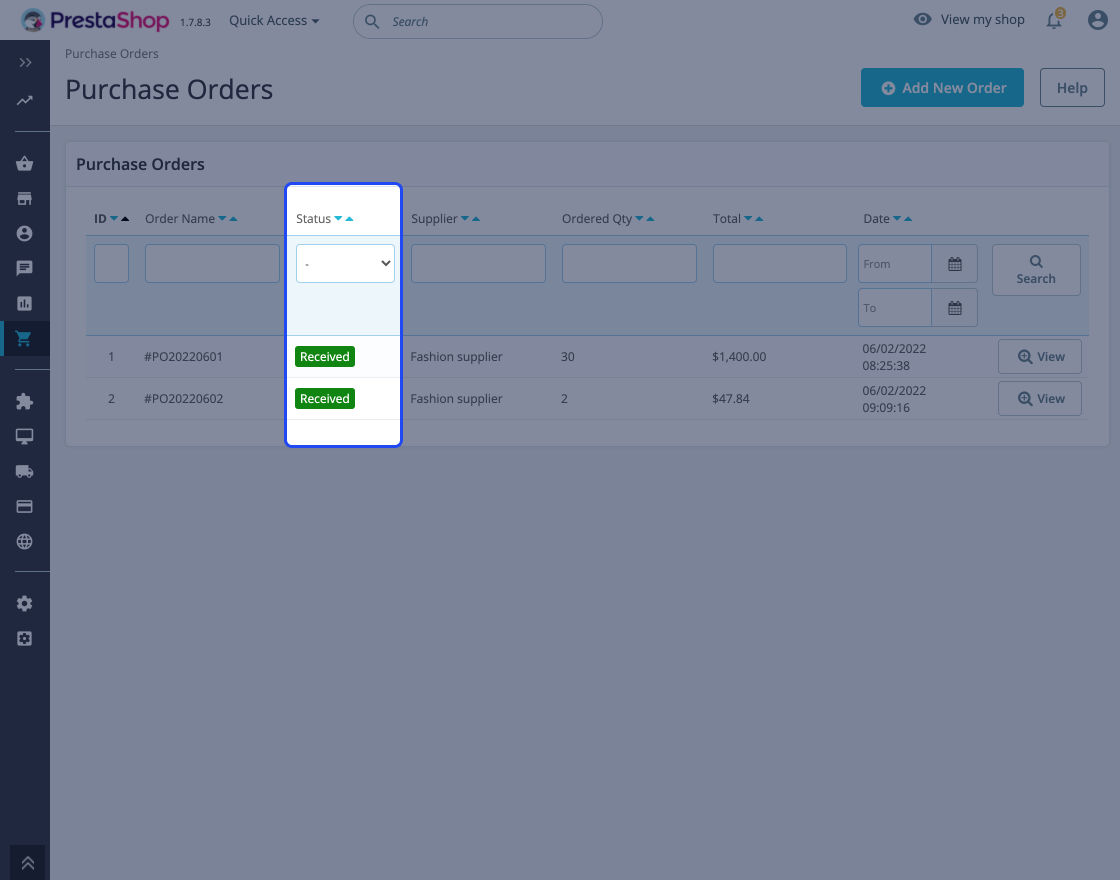Screen dimensions: 1120x880
Task: Sort Status column ascending
Action: 349,219
